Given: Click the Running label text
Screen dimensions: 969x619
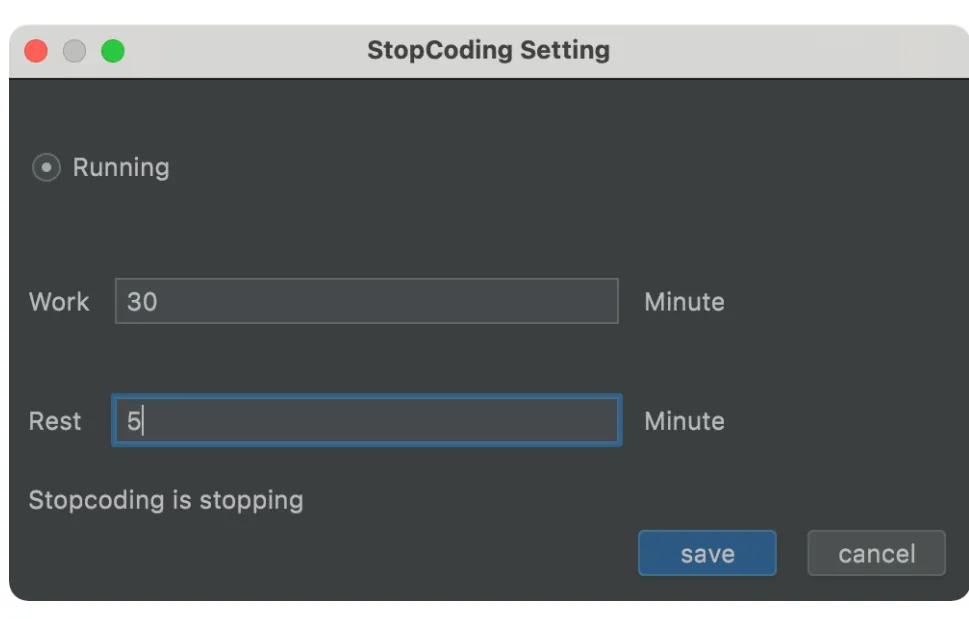Looking at the screenshot, I should (x=121, y=167).
